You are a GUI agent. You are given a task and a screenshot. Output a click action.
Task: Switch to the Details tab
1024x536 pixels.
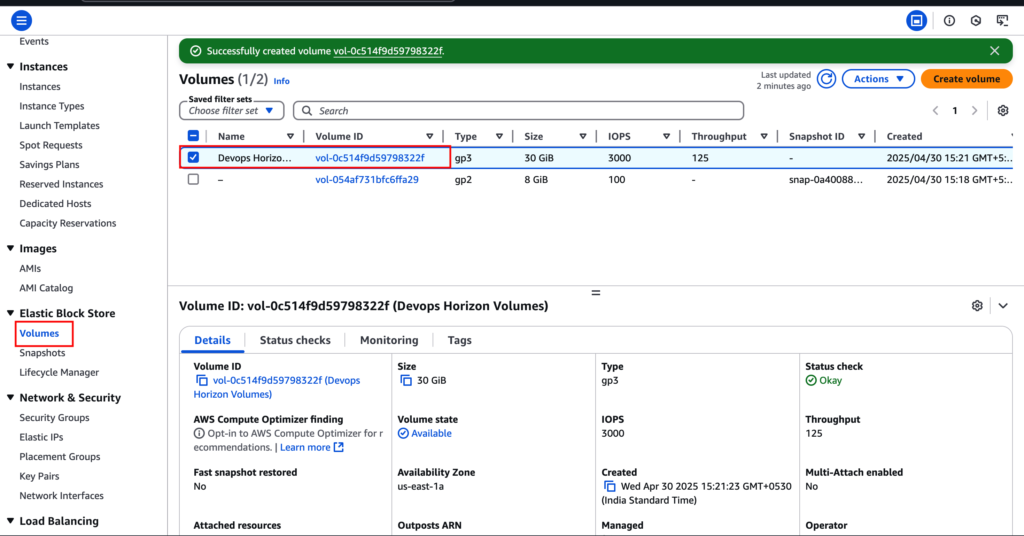pyautogui.click(x=212, y=340)
